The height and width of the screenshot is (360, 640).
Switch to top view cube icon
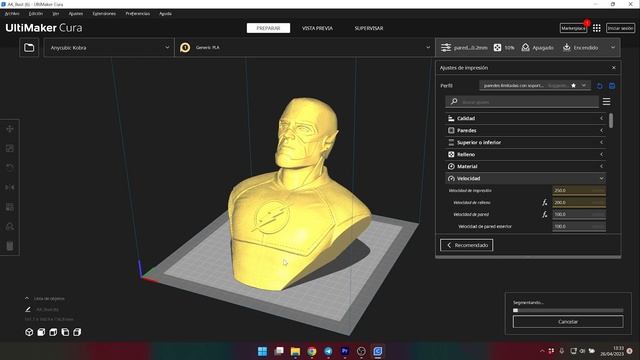(x=53, y=332)
